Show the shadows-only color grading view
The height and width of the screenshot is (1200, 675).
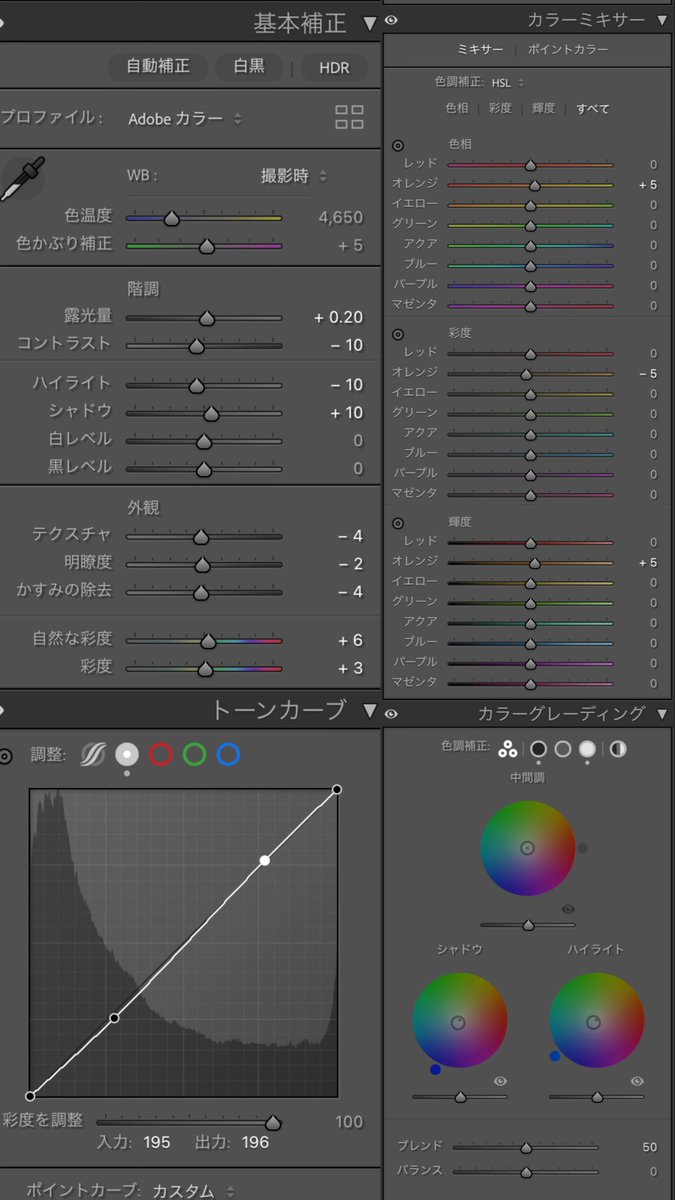pyautogui.click(x=538, y=748)
